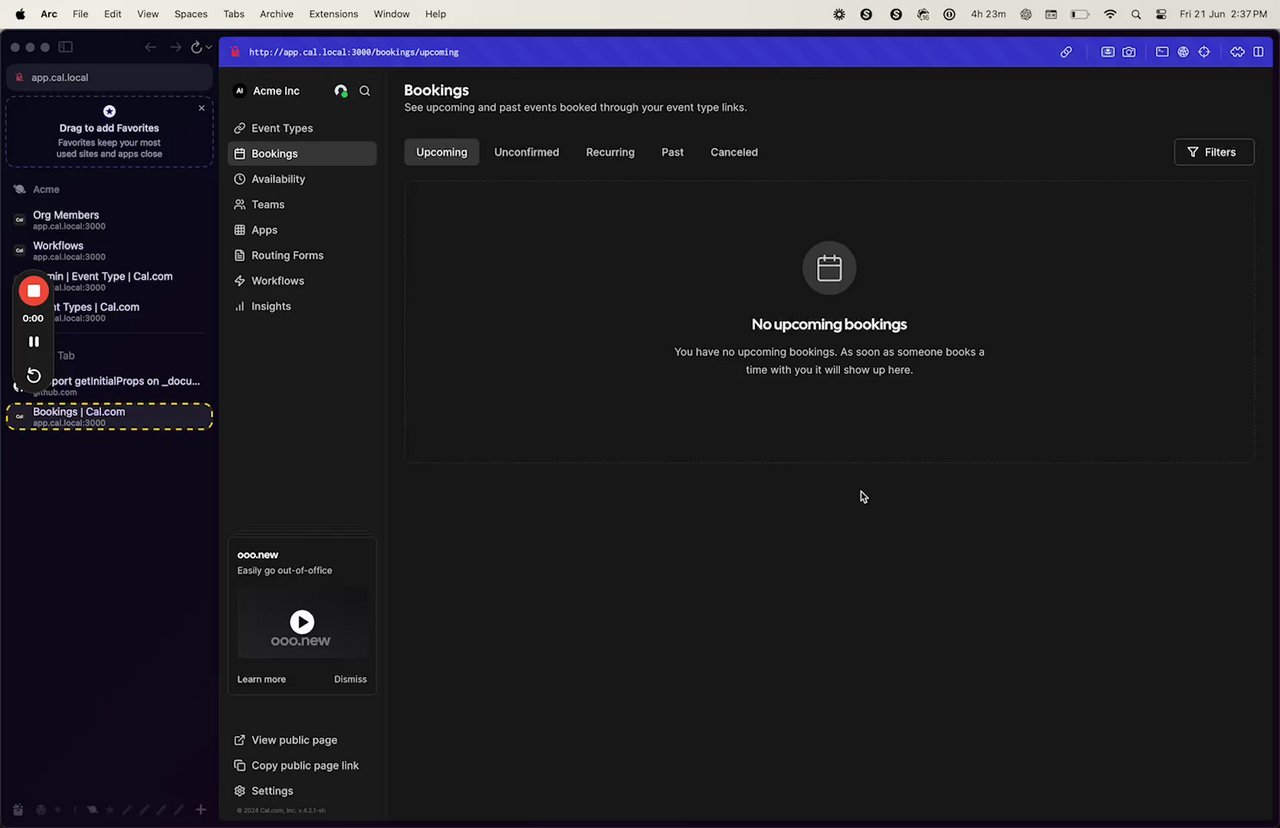Toggle the Arc sidebar panel icon
1280x828 pixels.
(x=66, y=47)
